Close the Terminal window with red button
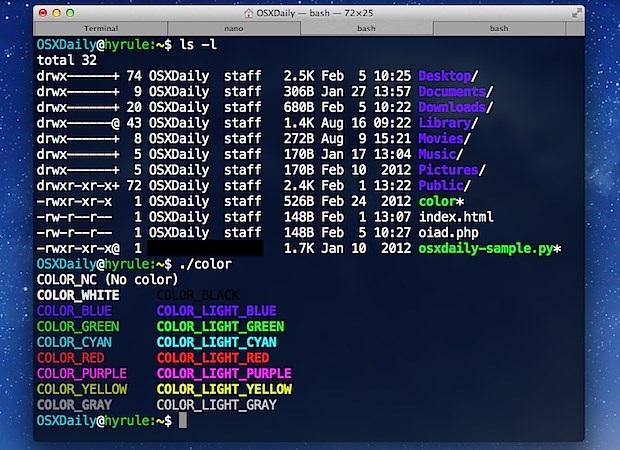The height and width of the screenshot is (450, 620). (43, 13)
